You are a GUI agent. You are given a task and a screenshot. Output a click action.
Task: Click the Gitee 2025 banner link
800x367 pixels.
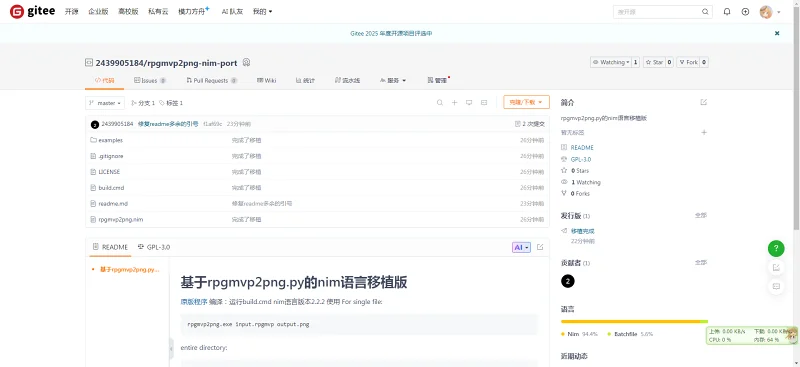(391, 33)
